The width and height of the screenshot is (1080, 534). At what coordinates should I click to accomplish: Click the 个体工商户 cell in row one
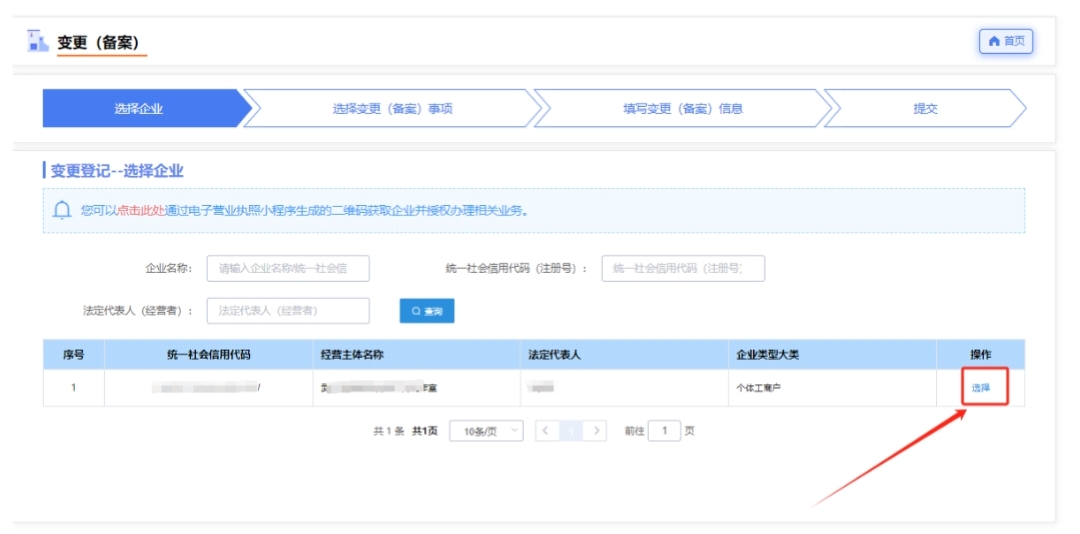coord(758,388)
